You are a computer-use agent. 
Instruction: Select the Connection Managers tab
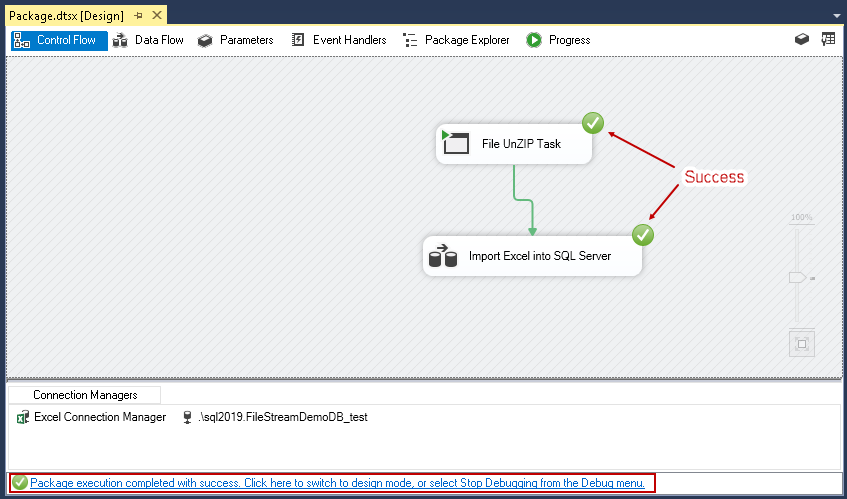[x=85, y=395]
